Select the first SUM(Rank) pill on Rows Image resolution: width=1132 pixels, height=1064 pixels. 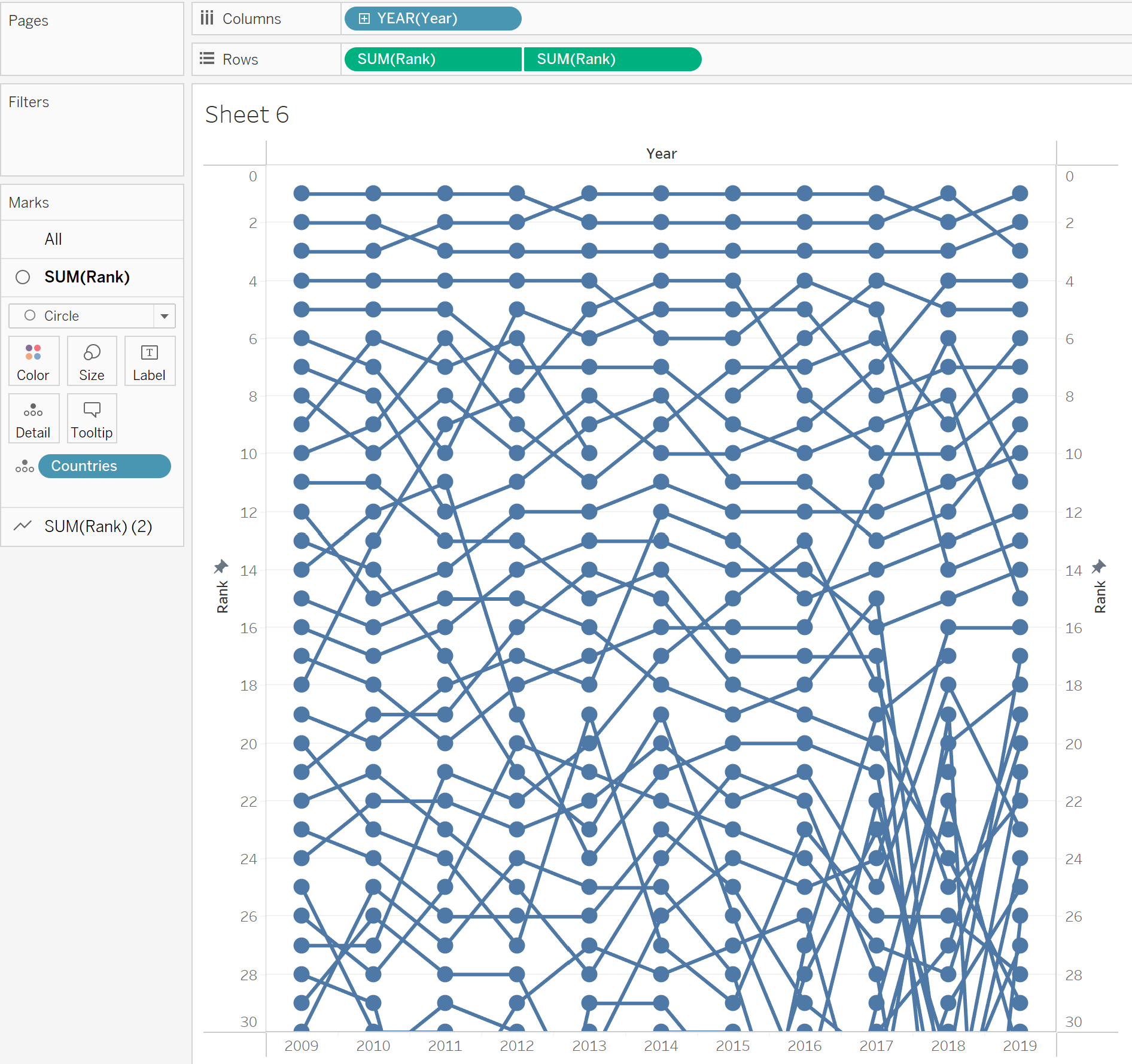coord(433,59)
